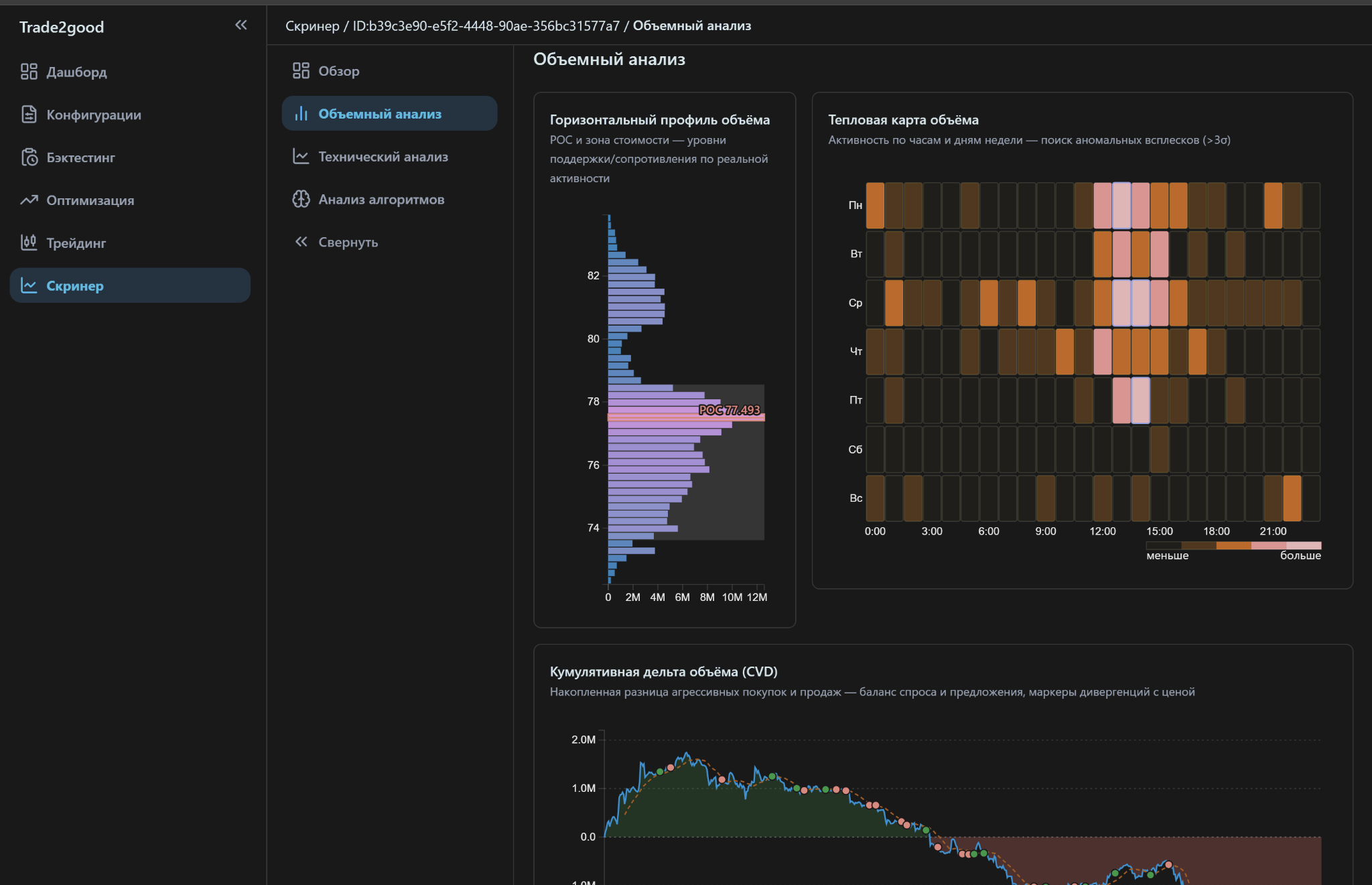The image size is (1372, 885).
Task: Click the Бэктестинг clipboard-clock icon
Action: (x=29, y=157)
